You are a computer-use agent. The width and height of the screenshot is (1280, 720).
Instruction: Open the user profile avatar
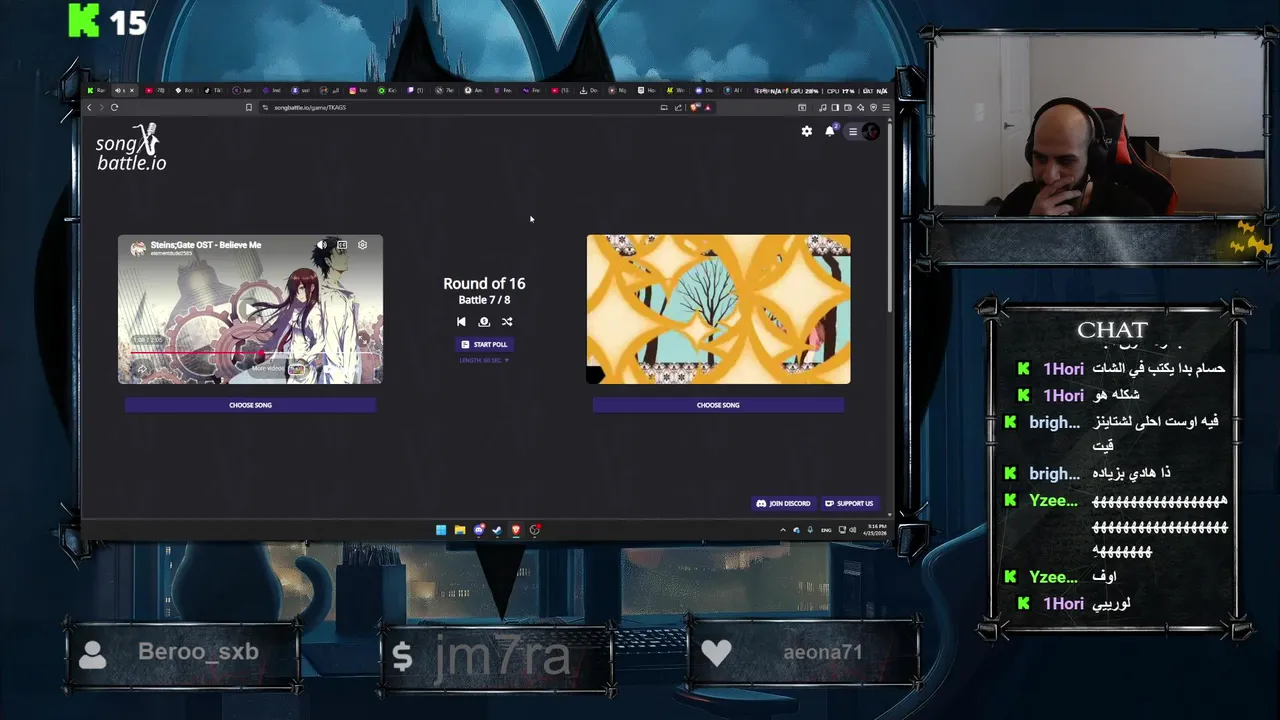(x=871, y=131)
